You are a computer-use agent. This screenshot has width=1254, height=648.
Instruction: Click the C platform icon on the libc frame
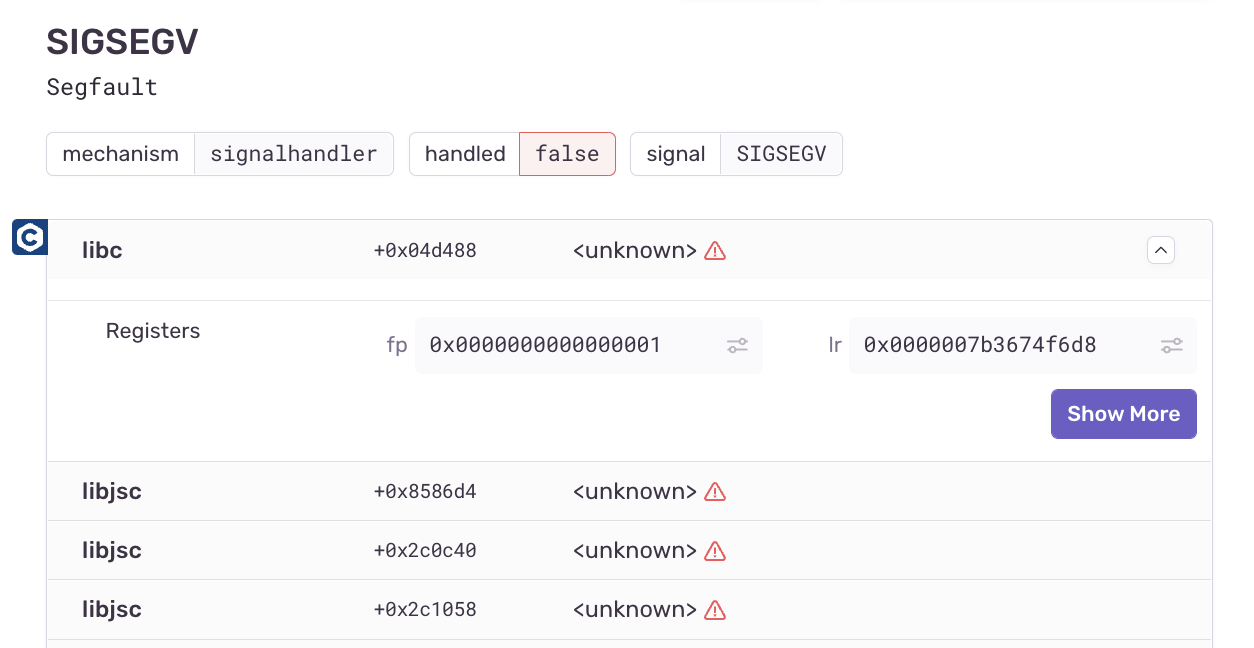click(x=29, y=237)
